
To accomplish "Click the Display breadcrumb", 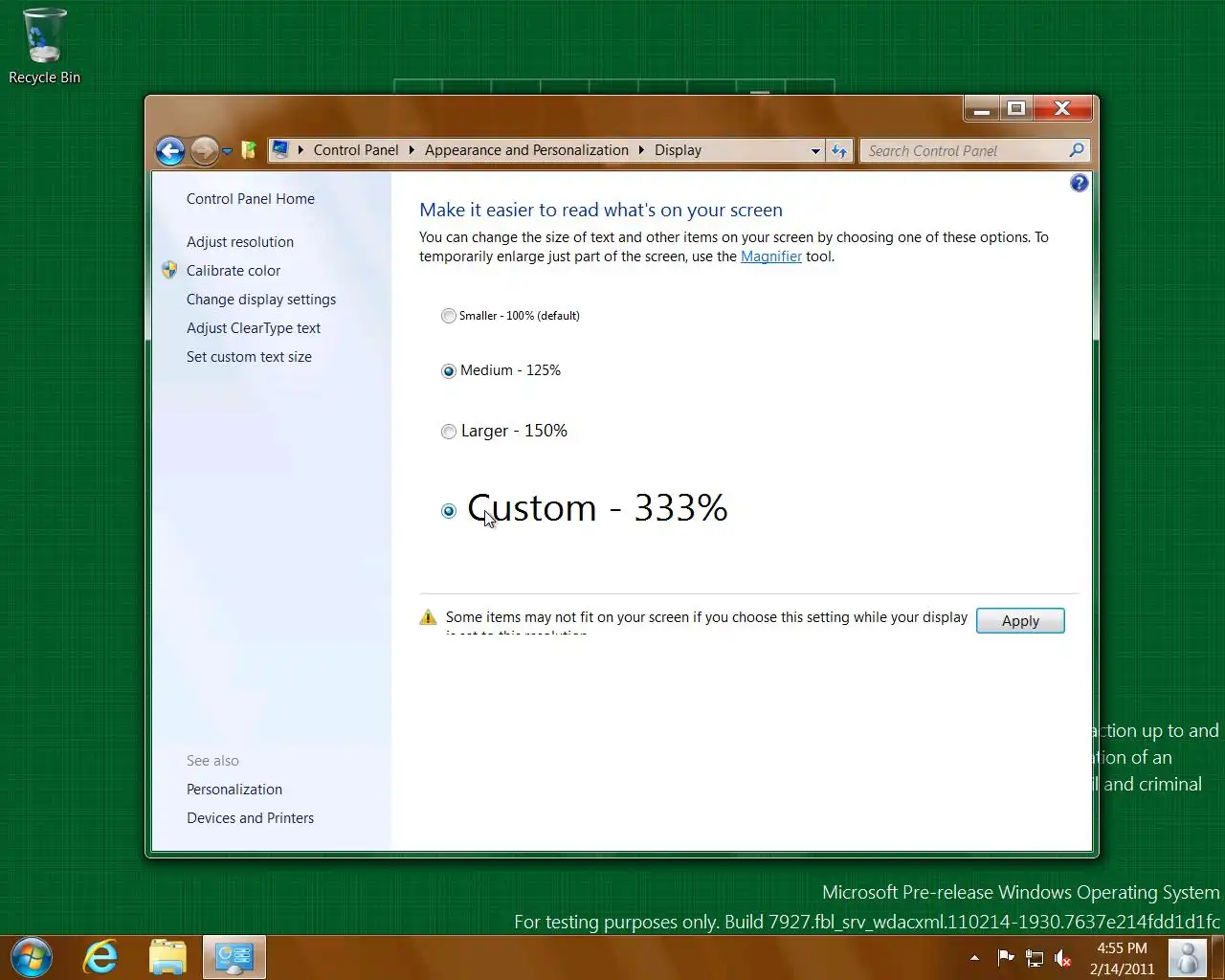I will coord(678,150).
